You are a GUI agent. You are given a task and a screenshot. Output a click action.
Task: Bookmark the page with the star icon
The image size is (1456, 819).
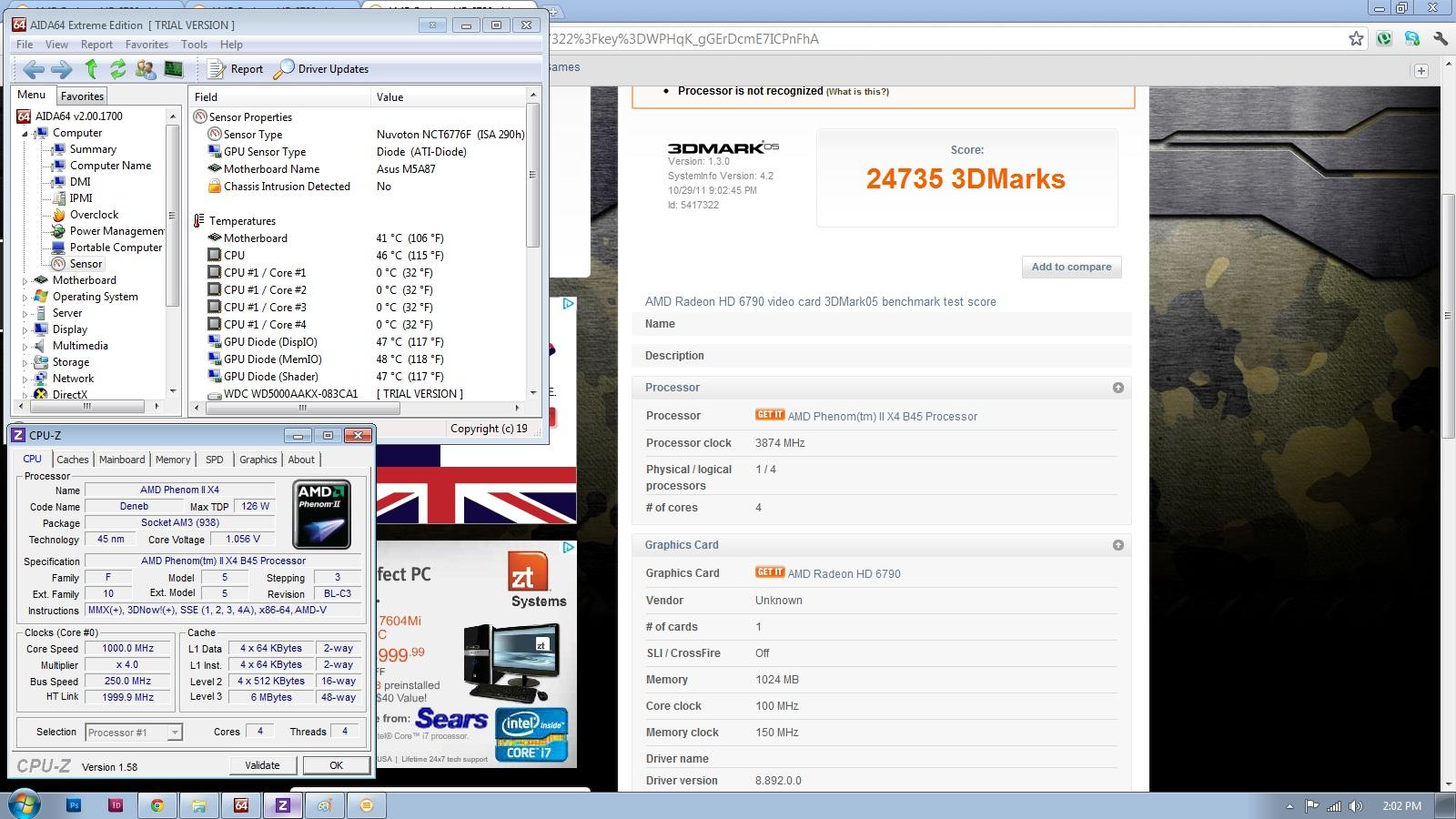(x=1356, y=38)
